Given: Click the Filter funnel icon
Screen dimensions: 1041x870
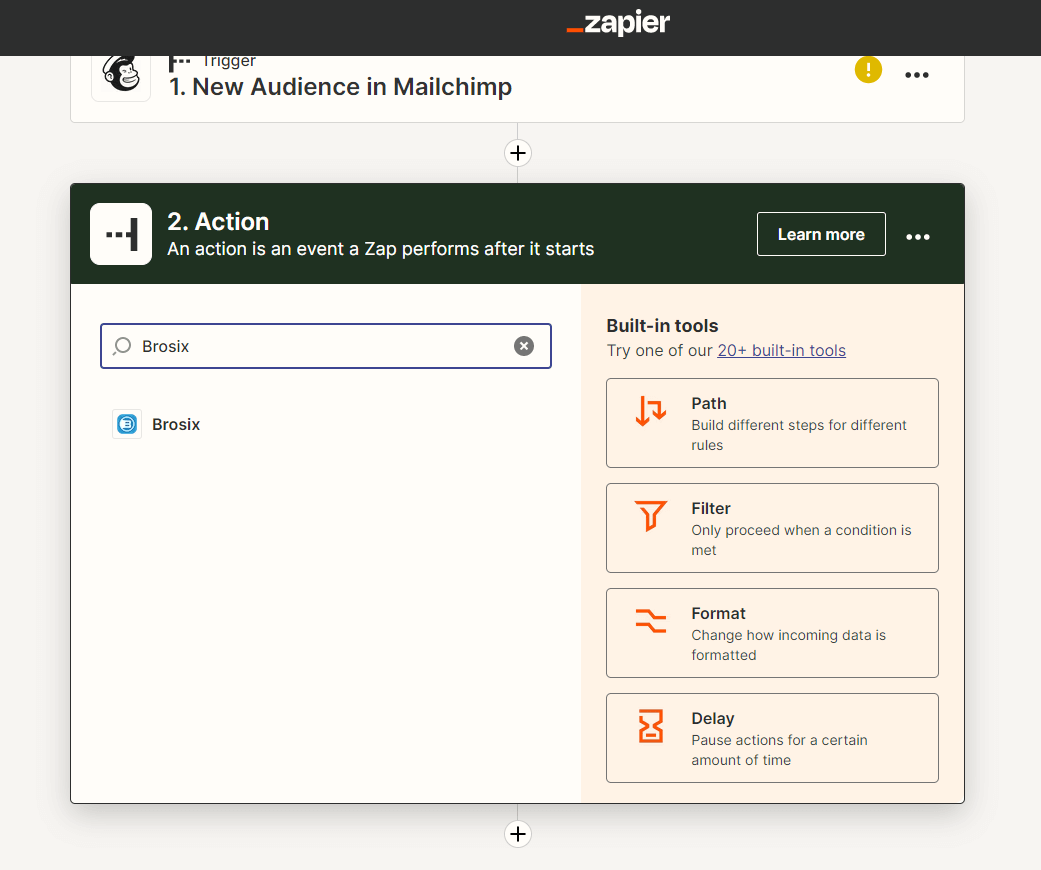Looking at the screenshot, I should click(x=651, y=516).
